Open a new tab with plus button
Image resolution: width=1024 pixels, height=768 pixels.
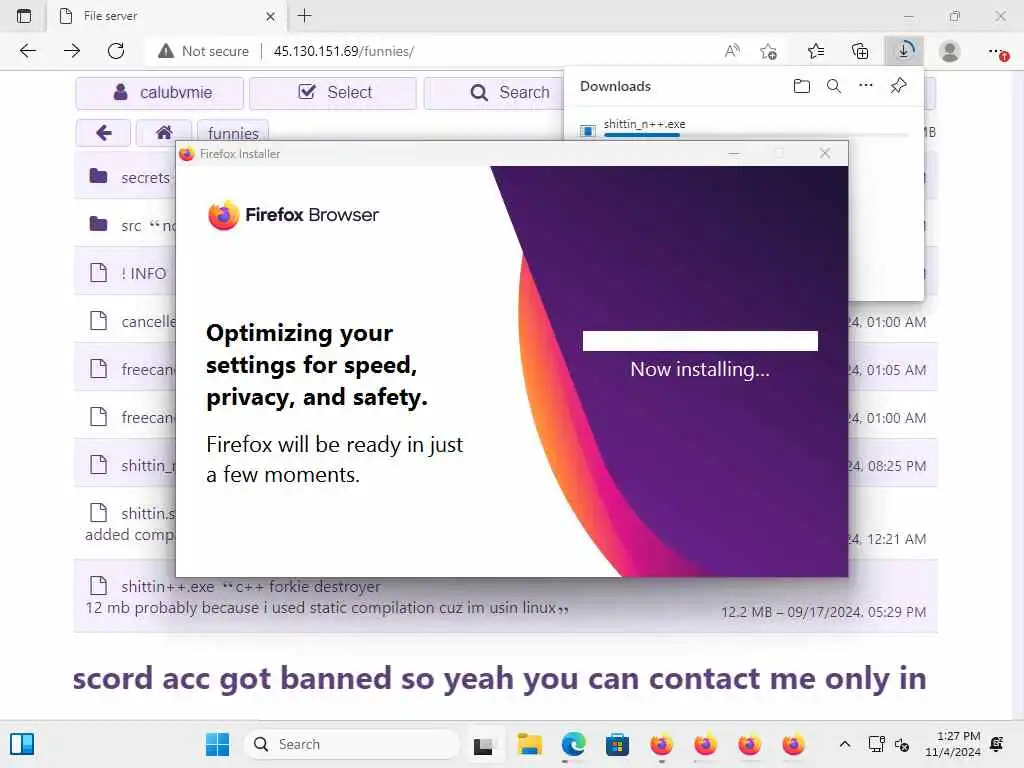tap(304, 16)
